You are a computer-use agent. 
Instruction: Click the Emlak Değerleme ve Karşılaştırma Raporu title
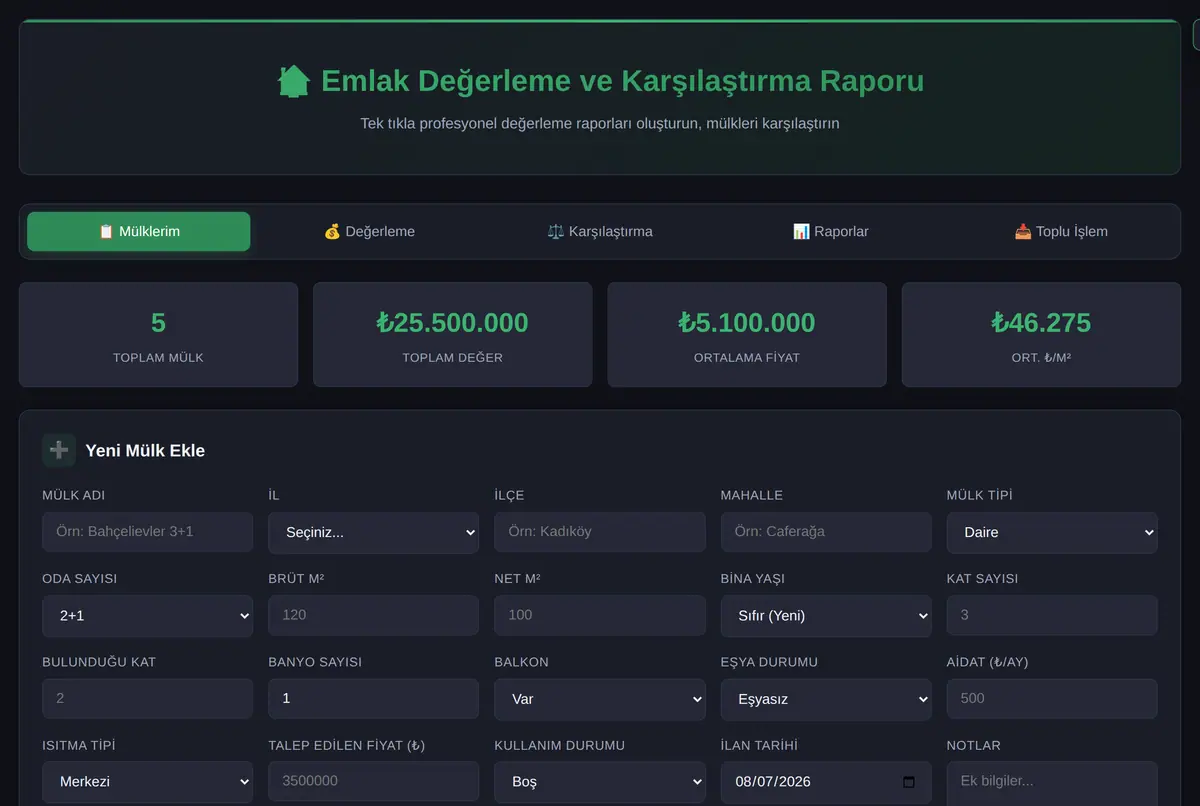622,81
